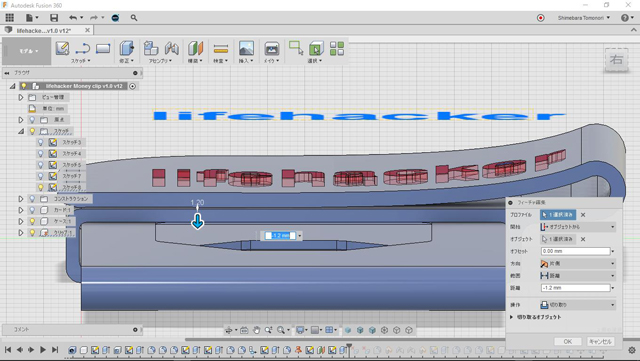
Task: Click プロファイル 1 選択済み selector button
Action: (558, 215)
